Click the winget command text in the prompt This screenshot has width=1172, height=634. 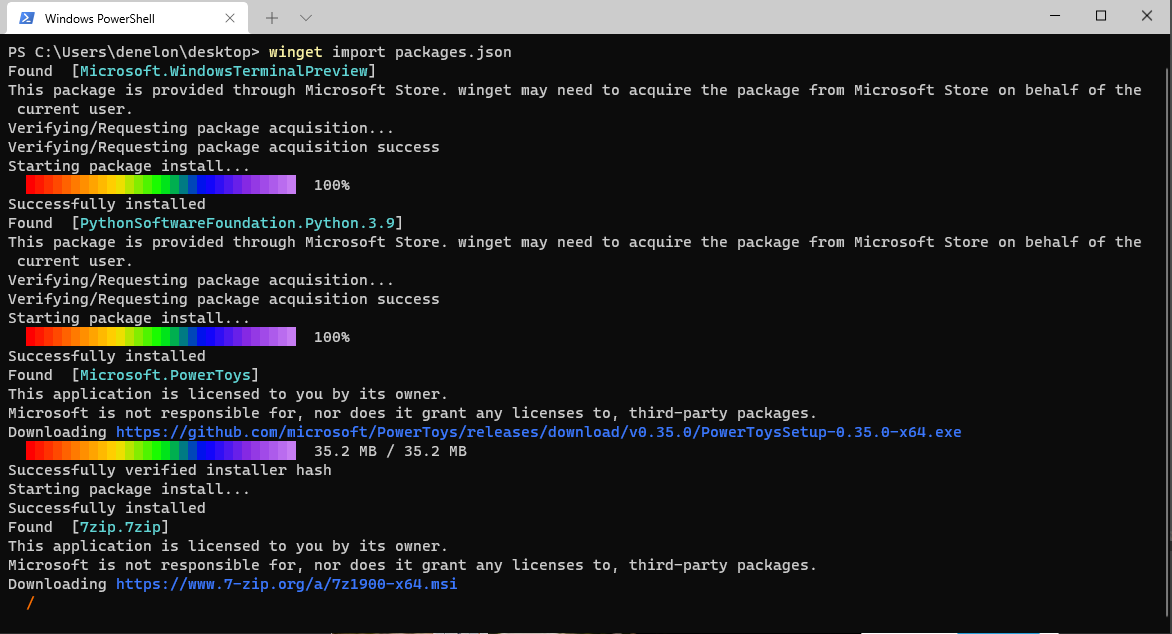pyautogui.click(x=296, y=51)
